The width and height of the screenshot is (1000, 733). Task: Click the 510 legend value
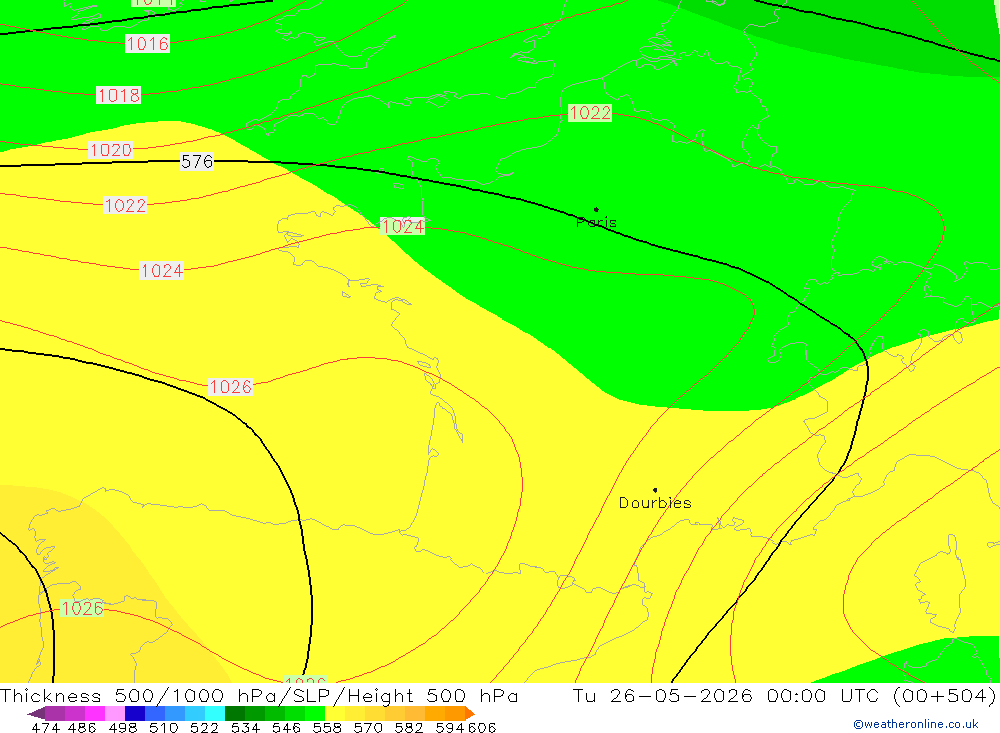[163, 727]
